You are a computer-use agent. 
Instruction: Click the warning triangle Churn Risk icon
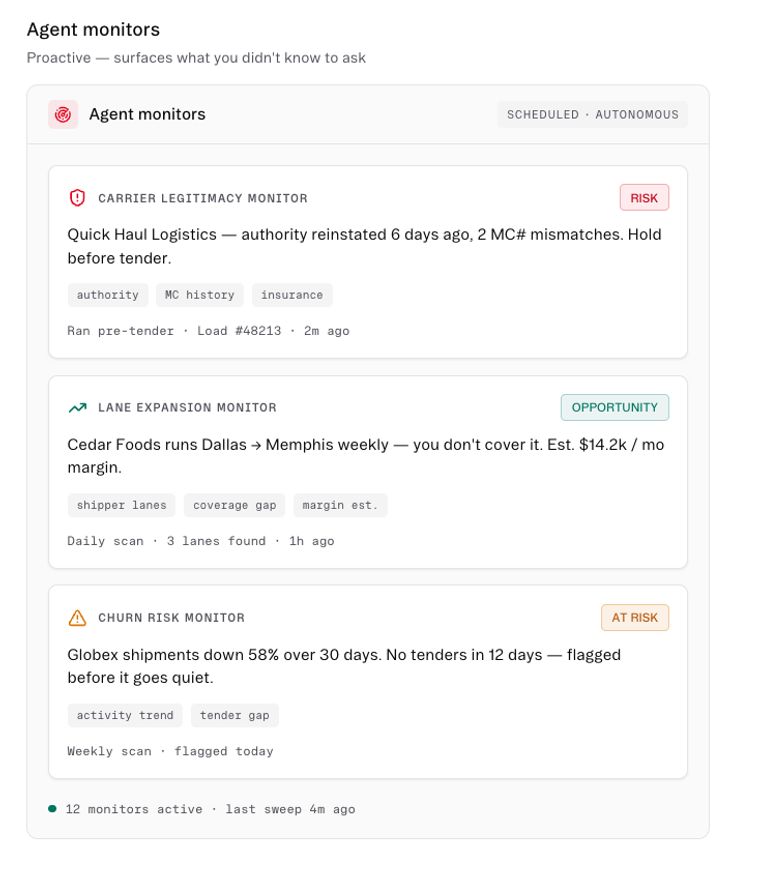pyautogui.click(x=77, y=618)
